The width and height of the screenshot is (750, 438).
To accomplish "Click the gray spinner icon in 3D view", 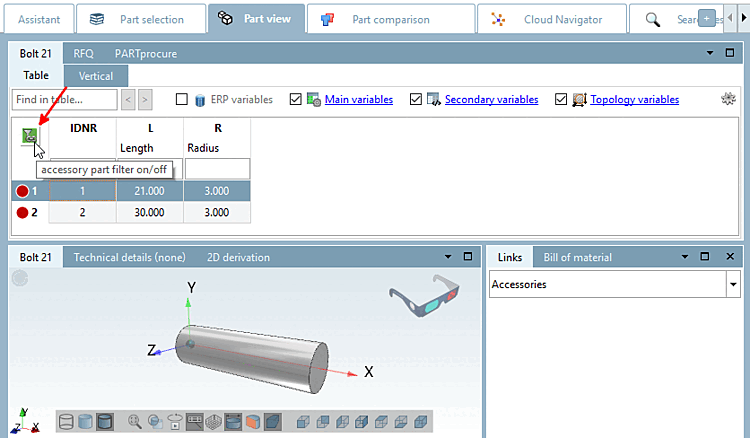I will 20,277.
